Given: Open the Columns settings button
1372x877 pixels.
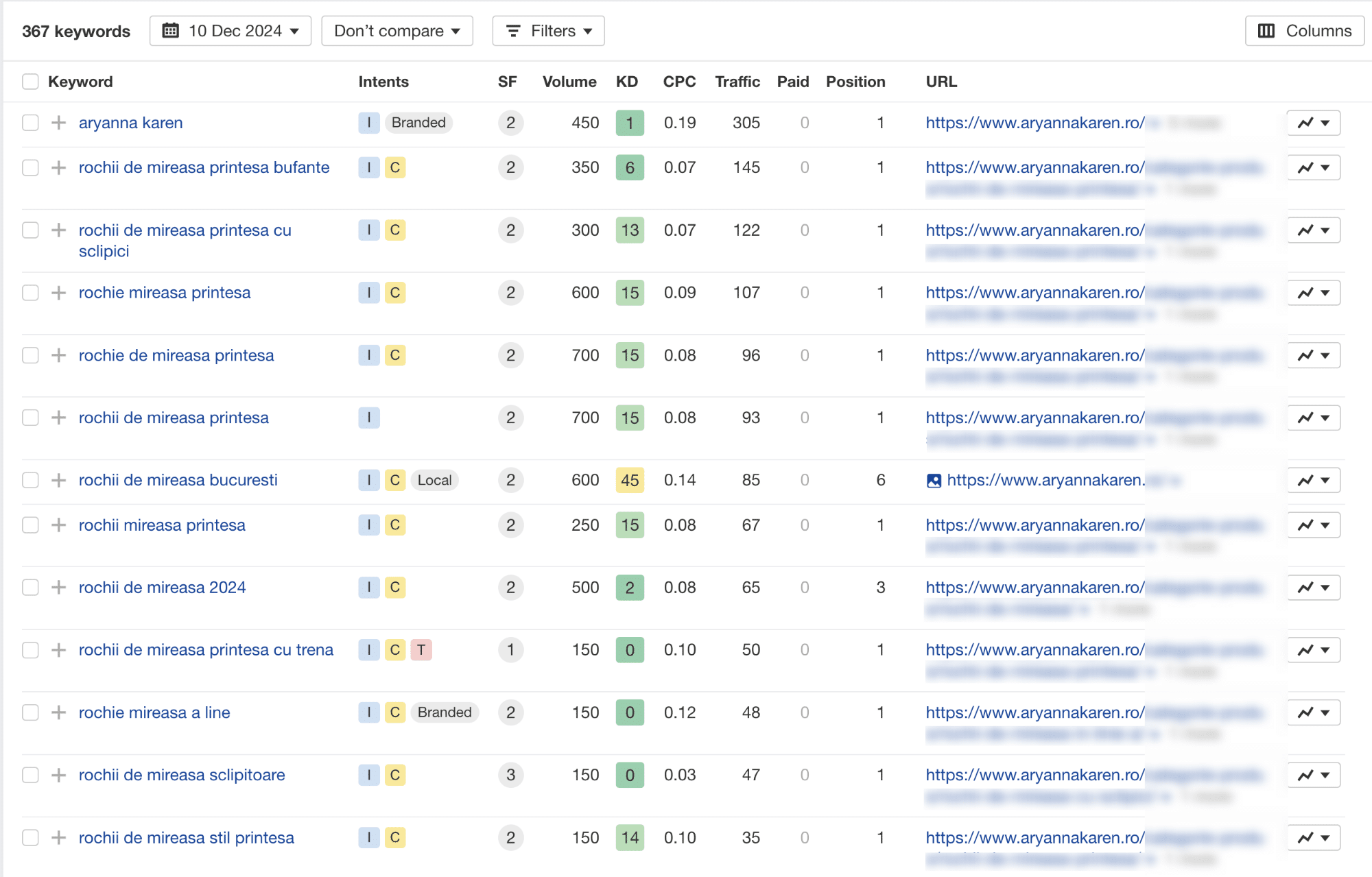Looking at the screenshot, I should tap(1304, 31).
